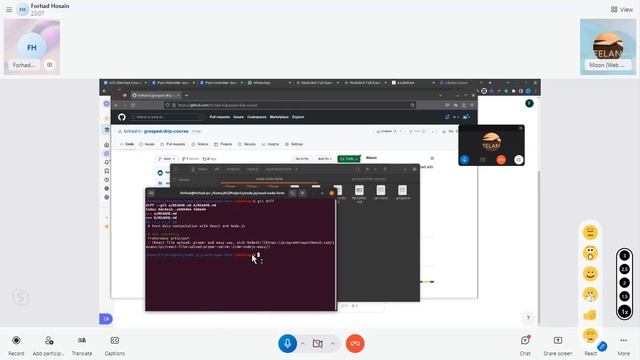This screenshot has width=640, height=360.
Task: Open Explore in GitHub header
Action: tap(298, 117)
